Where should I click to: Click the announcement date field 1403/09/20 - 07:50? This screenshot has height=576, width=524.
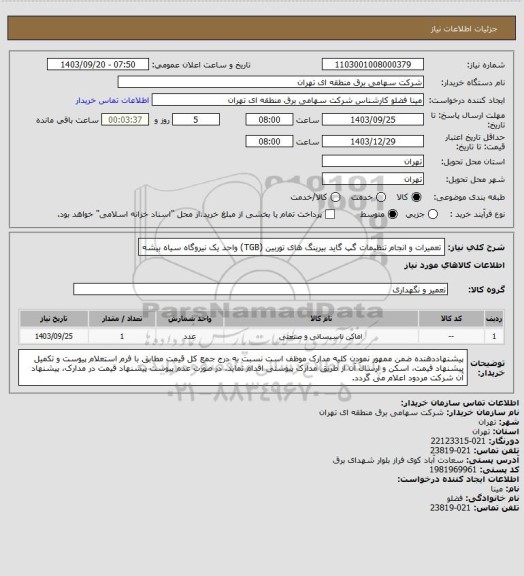pyautogui.click(x=98, y=64)
